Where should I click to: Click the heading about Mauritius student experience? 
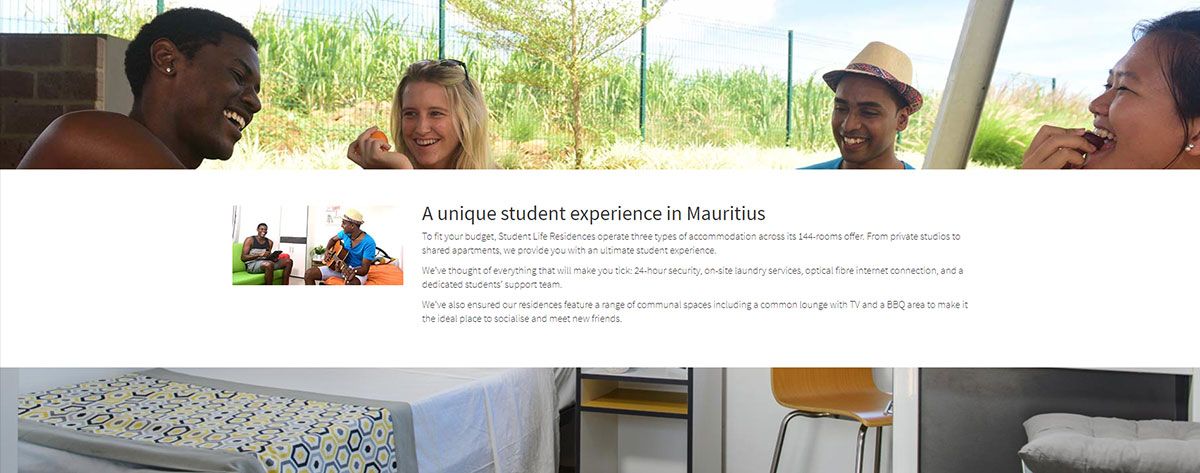pyautogui.click(x=593, y=213)
